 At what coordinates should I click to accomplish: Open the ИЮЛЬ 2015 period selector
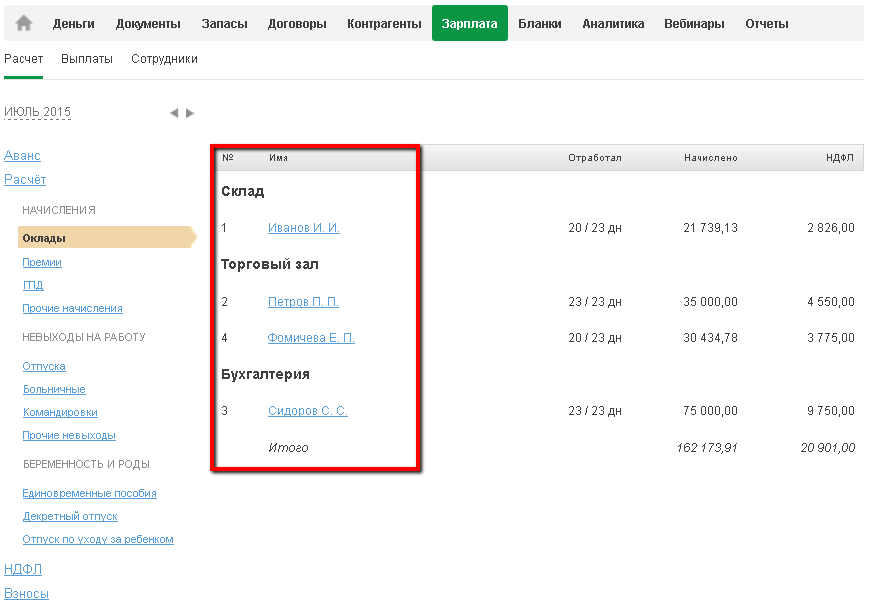(x=38, y=112)
